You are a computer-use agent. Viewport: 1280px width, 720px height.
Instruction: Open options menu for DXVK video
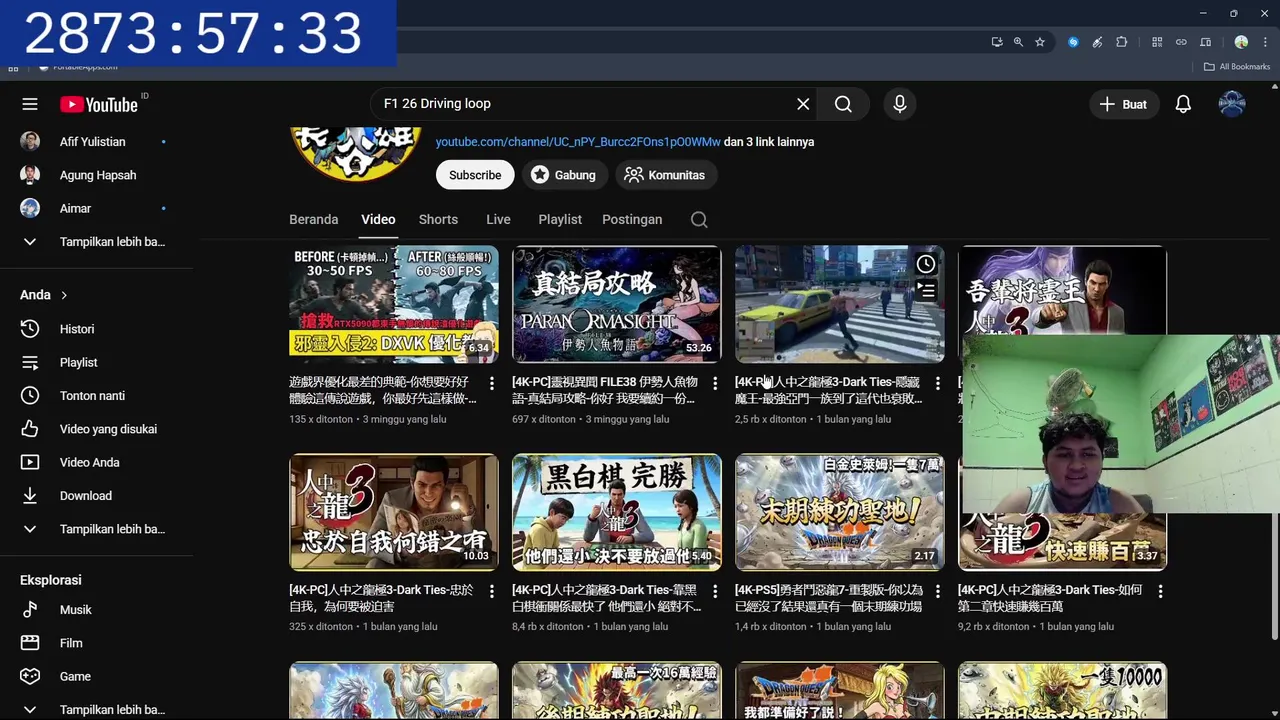(x=491, y=384)
